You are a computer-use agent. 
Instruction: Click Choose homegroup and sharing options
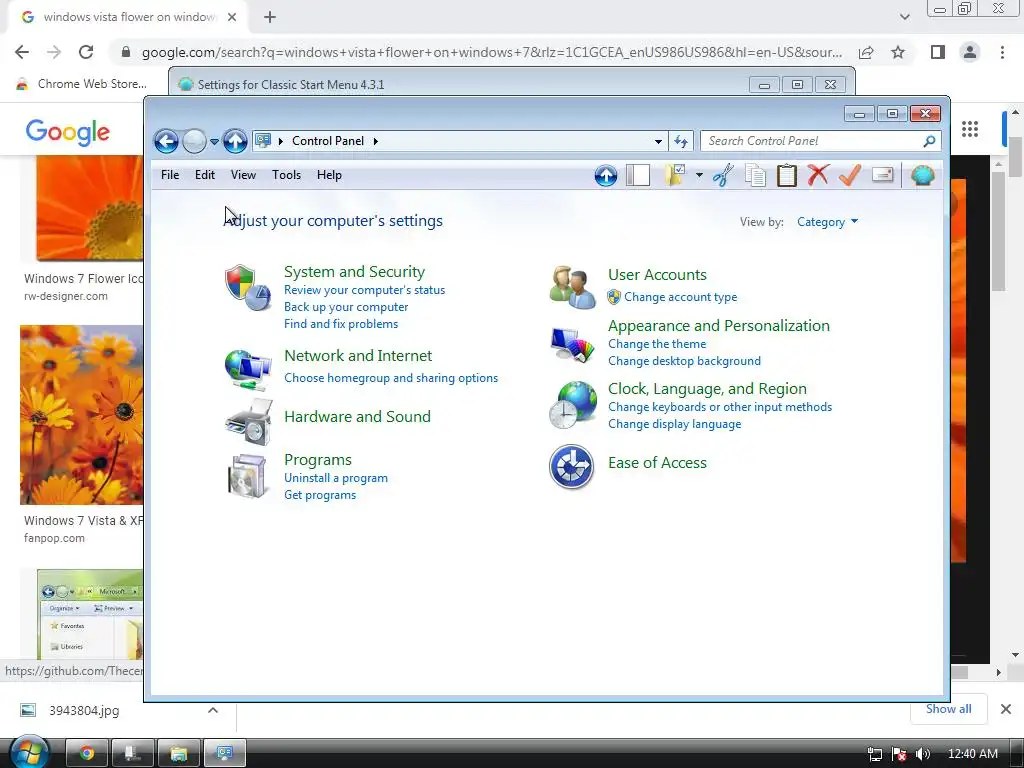click(x=391, y=378)
